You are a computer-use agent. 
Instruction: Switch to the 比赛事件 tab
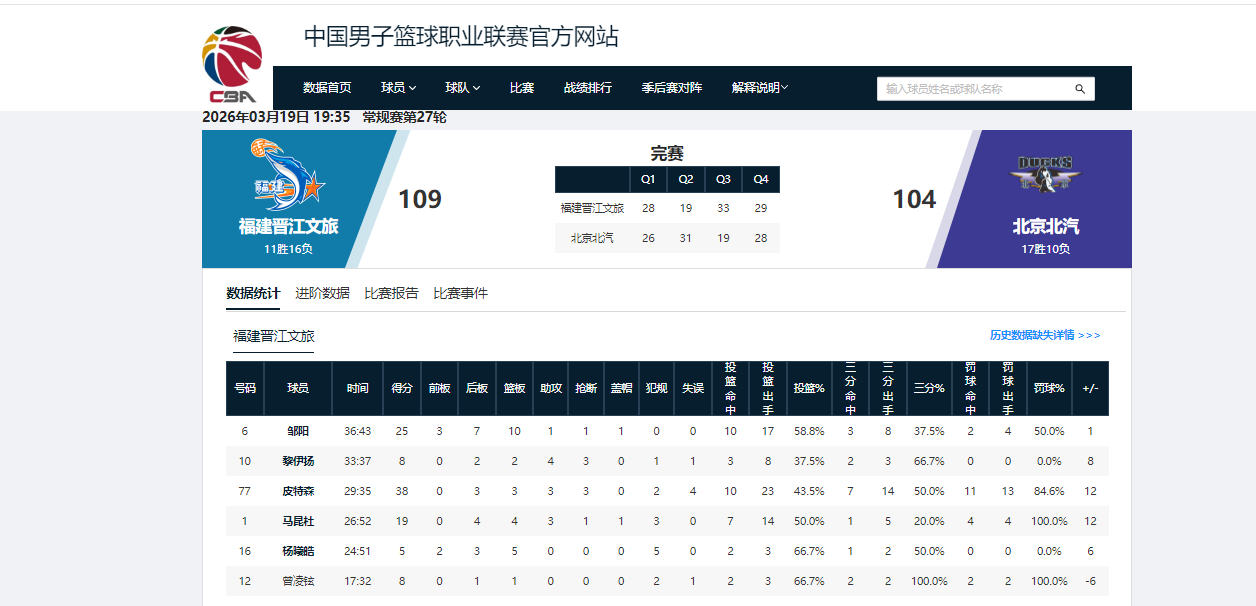pos(460,293)
